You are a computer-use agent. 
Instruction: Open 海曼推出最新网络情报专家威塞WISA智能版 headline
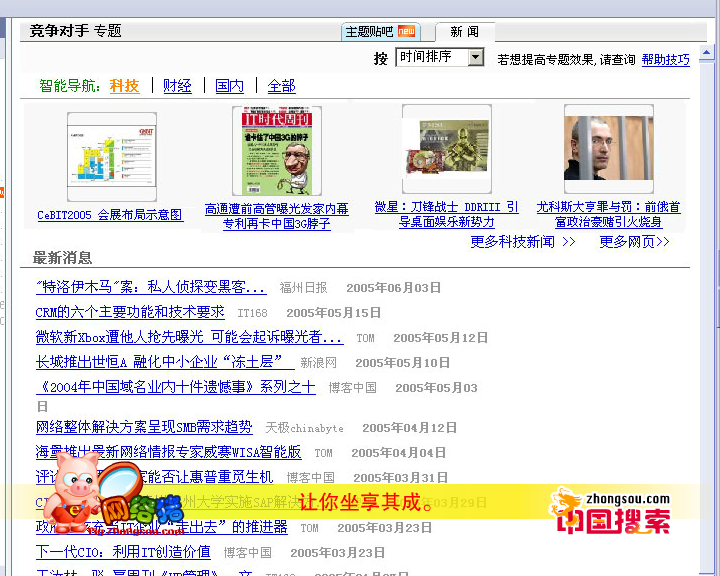point(169,452)
